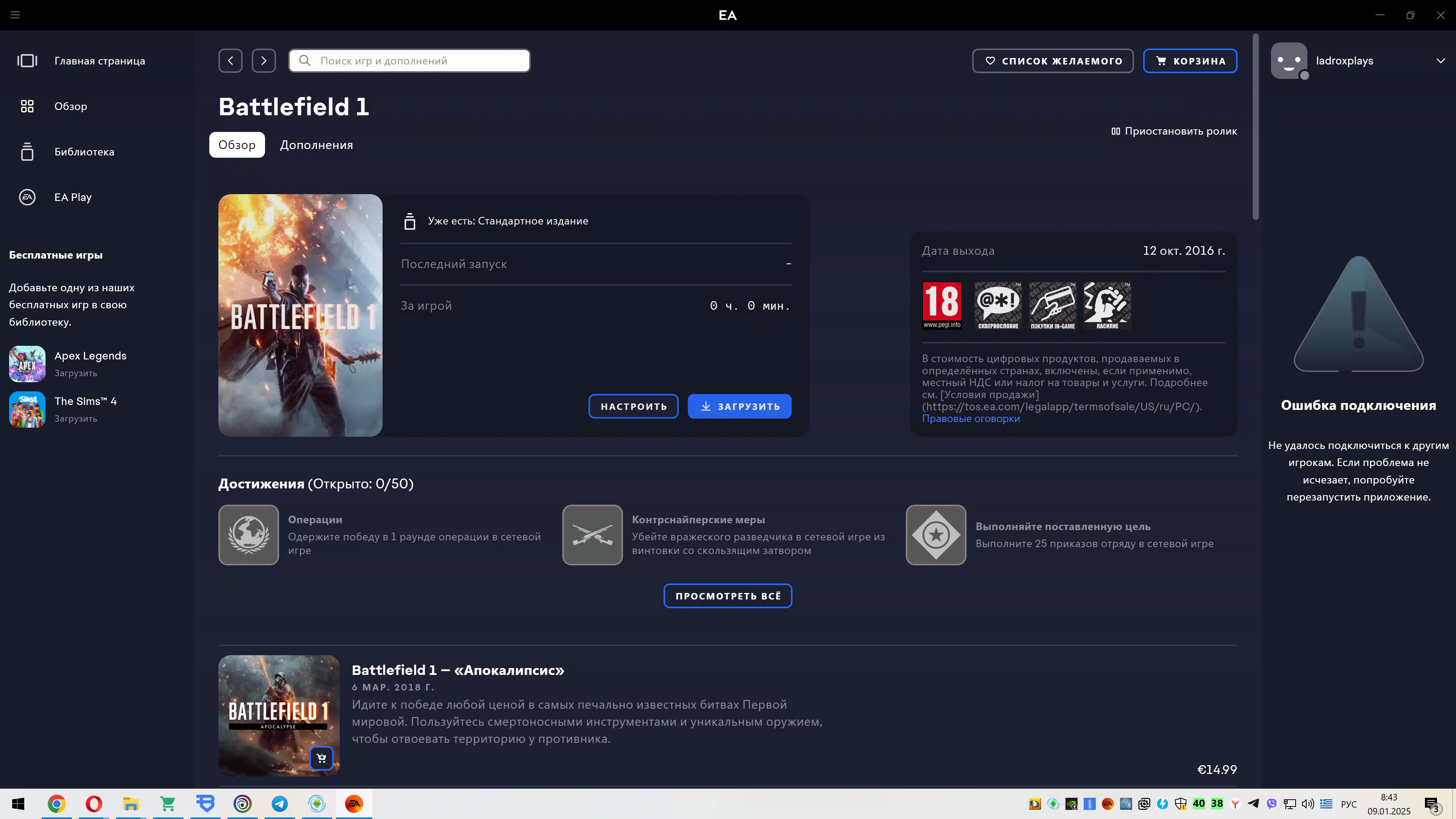
Task: Click the magnifier icon in the search box
Action: coord(304,61)
